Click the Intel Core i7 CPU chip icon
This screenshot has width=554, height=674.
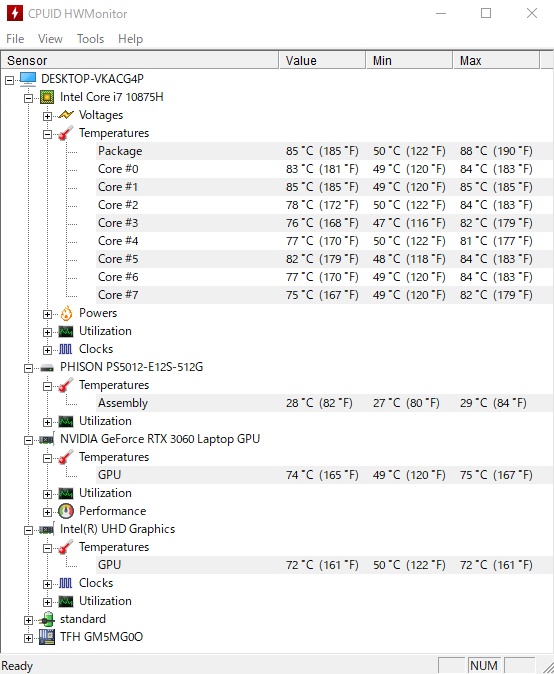[47, 97]
